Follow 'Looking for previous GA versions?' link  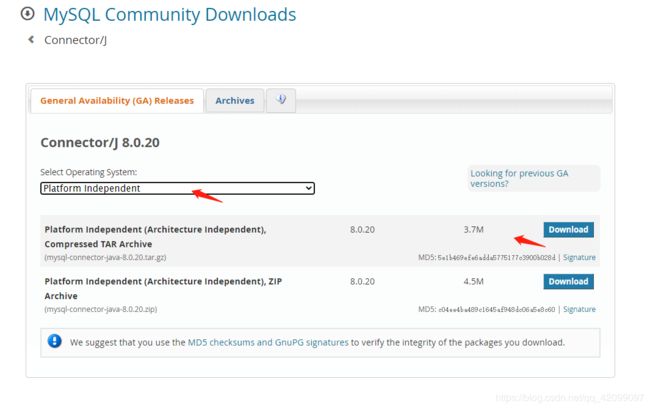tap(519, 178)
